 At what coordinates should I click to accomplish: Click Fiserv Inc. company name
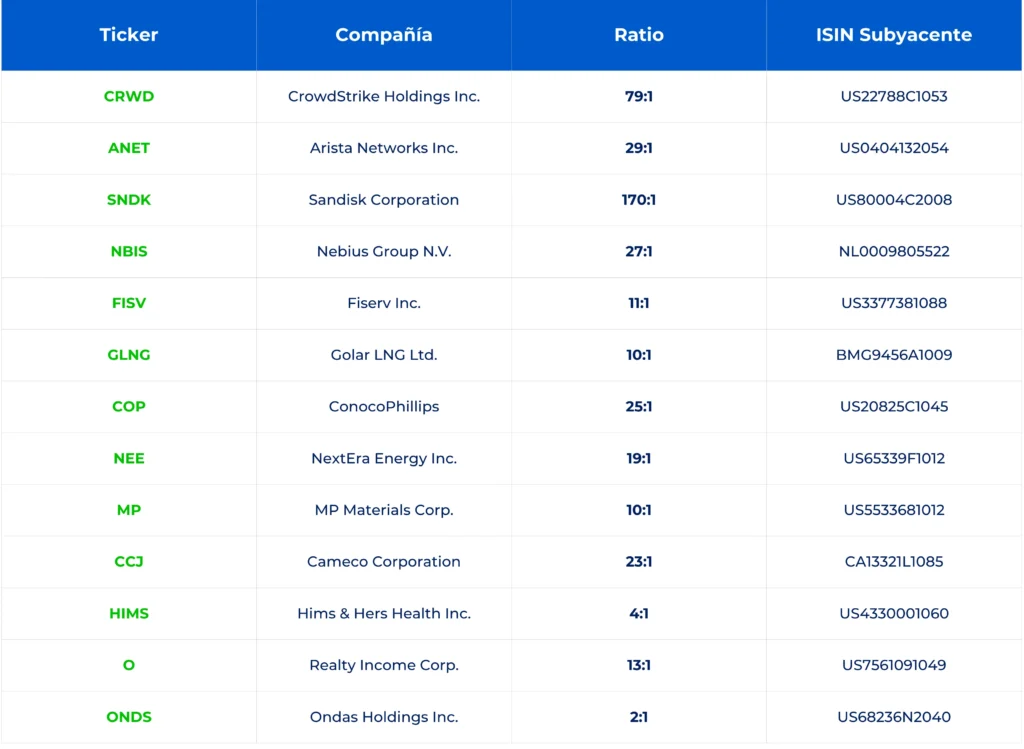coord(384,303)
